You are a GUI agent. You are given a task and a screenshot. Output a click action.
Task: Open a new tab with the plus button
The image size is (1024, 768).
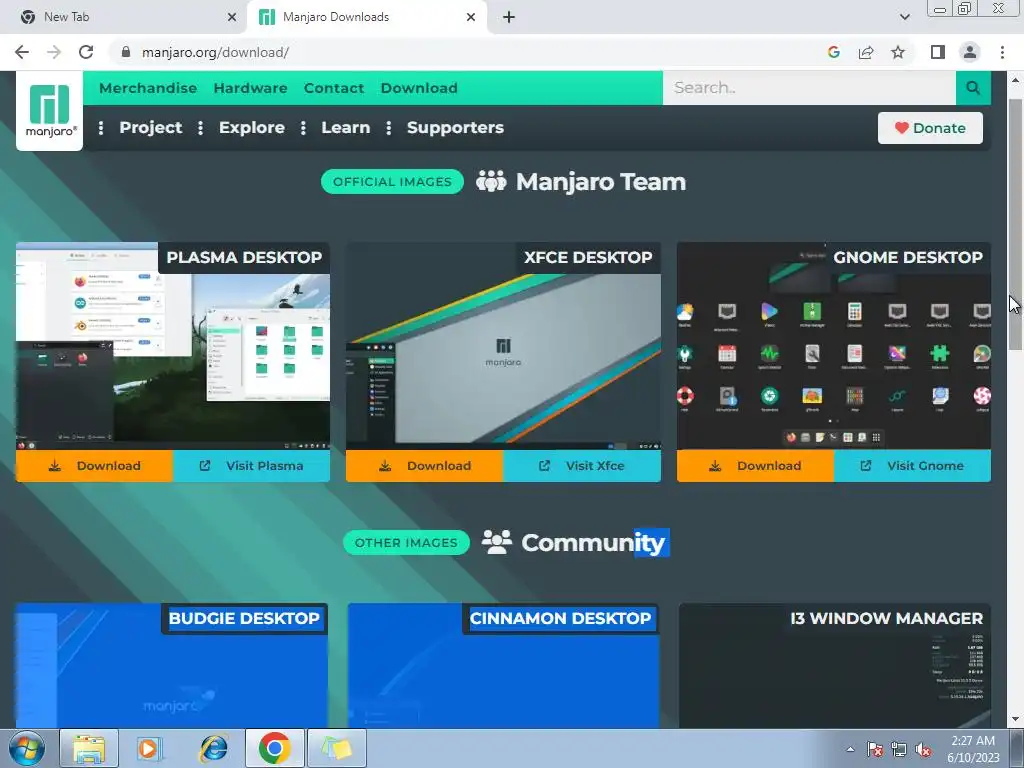coord(509,17)
